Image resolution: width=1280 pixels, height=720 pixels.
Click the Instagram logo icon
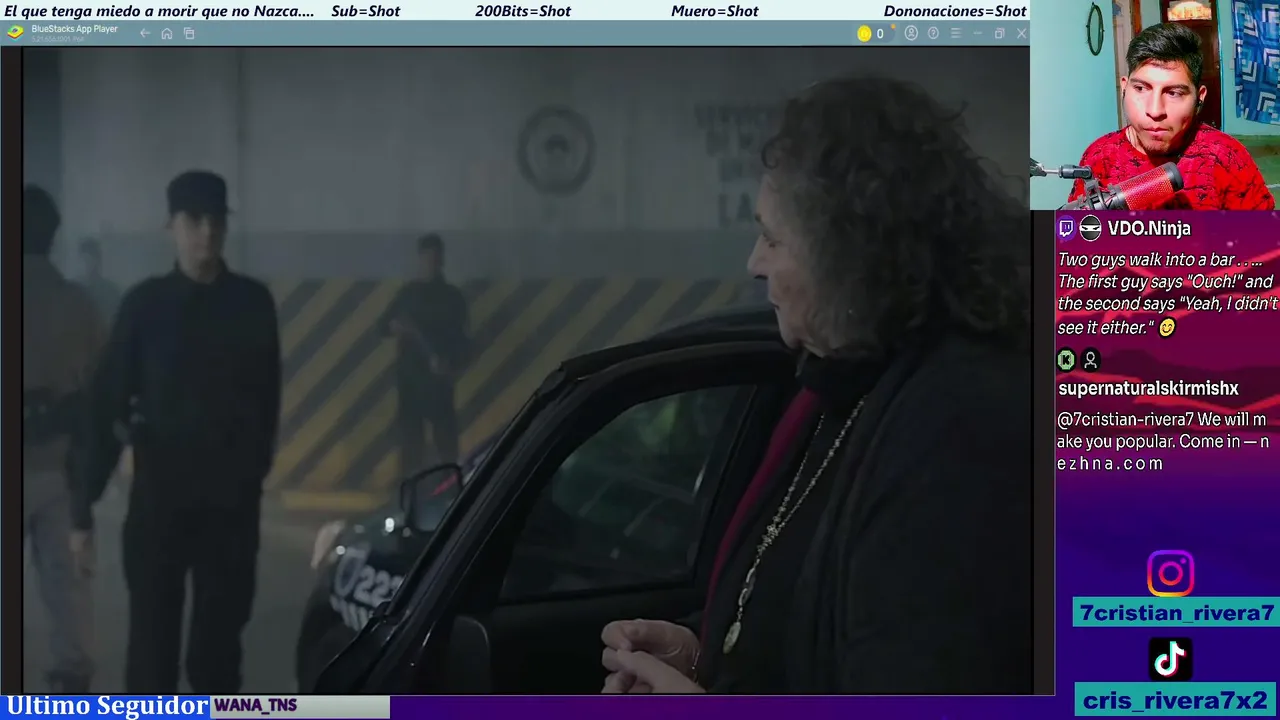point(1170,574)
